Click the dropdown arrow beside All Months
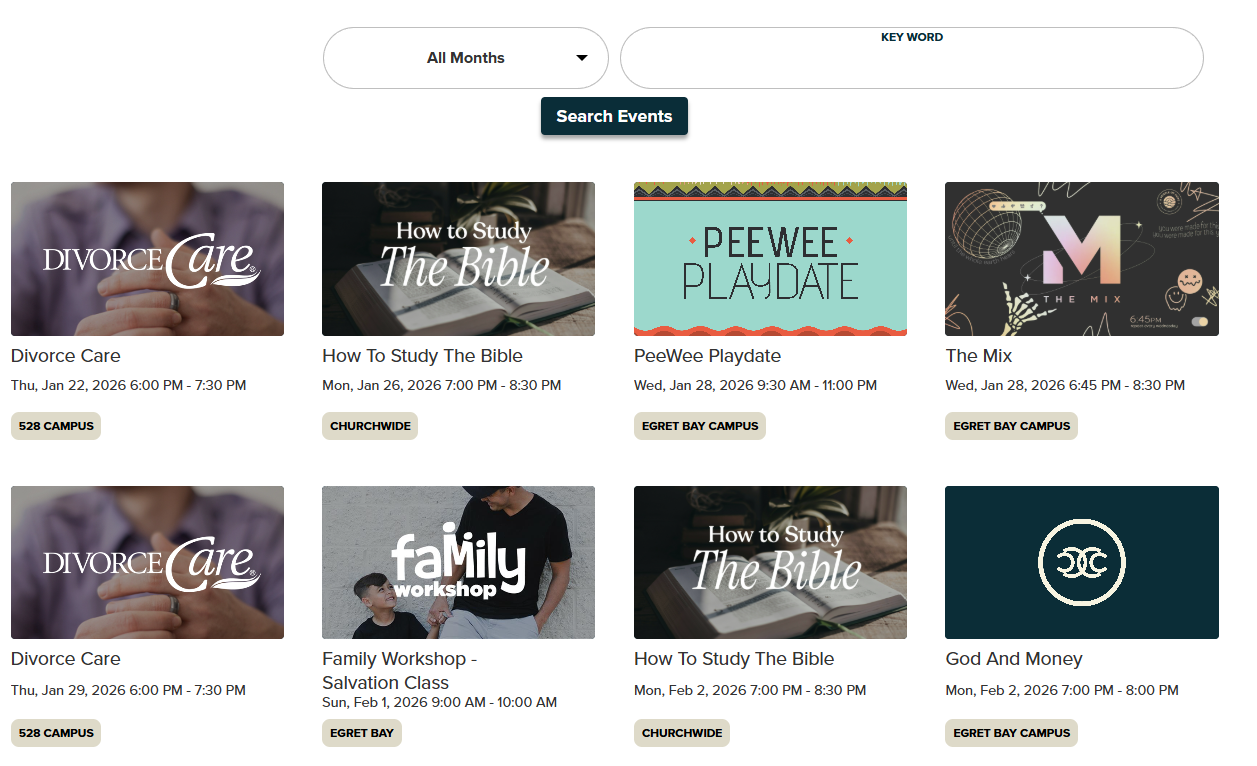 (582, 58)
